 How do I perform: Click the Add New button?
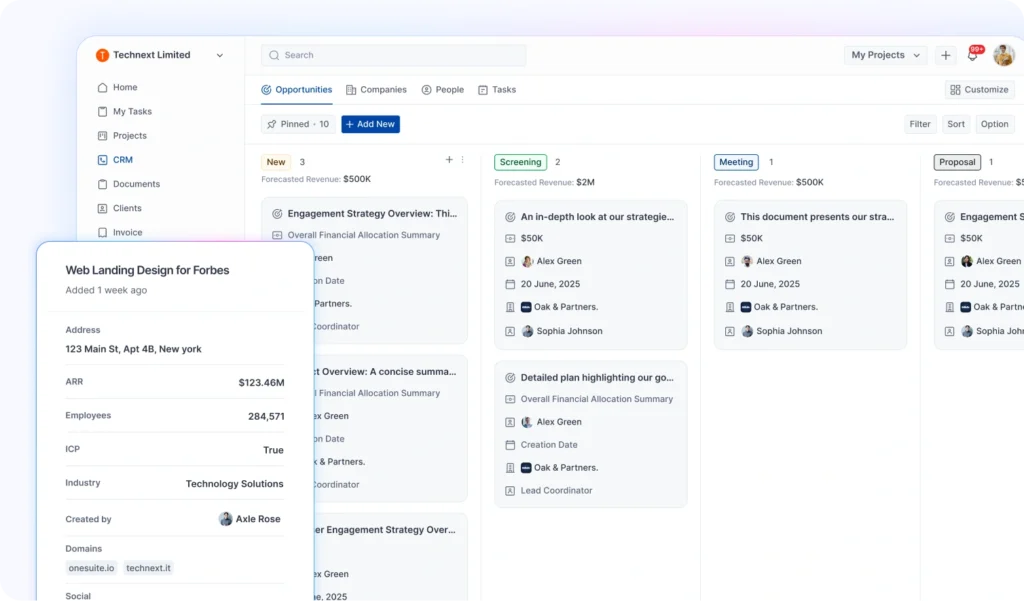(x=370, y=124)
